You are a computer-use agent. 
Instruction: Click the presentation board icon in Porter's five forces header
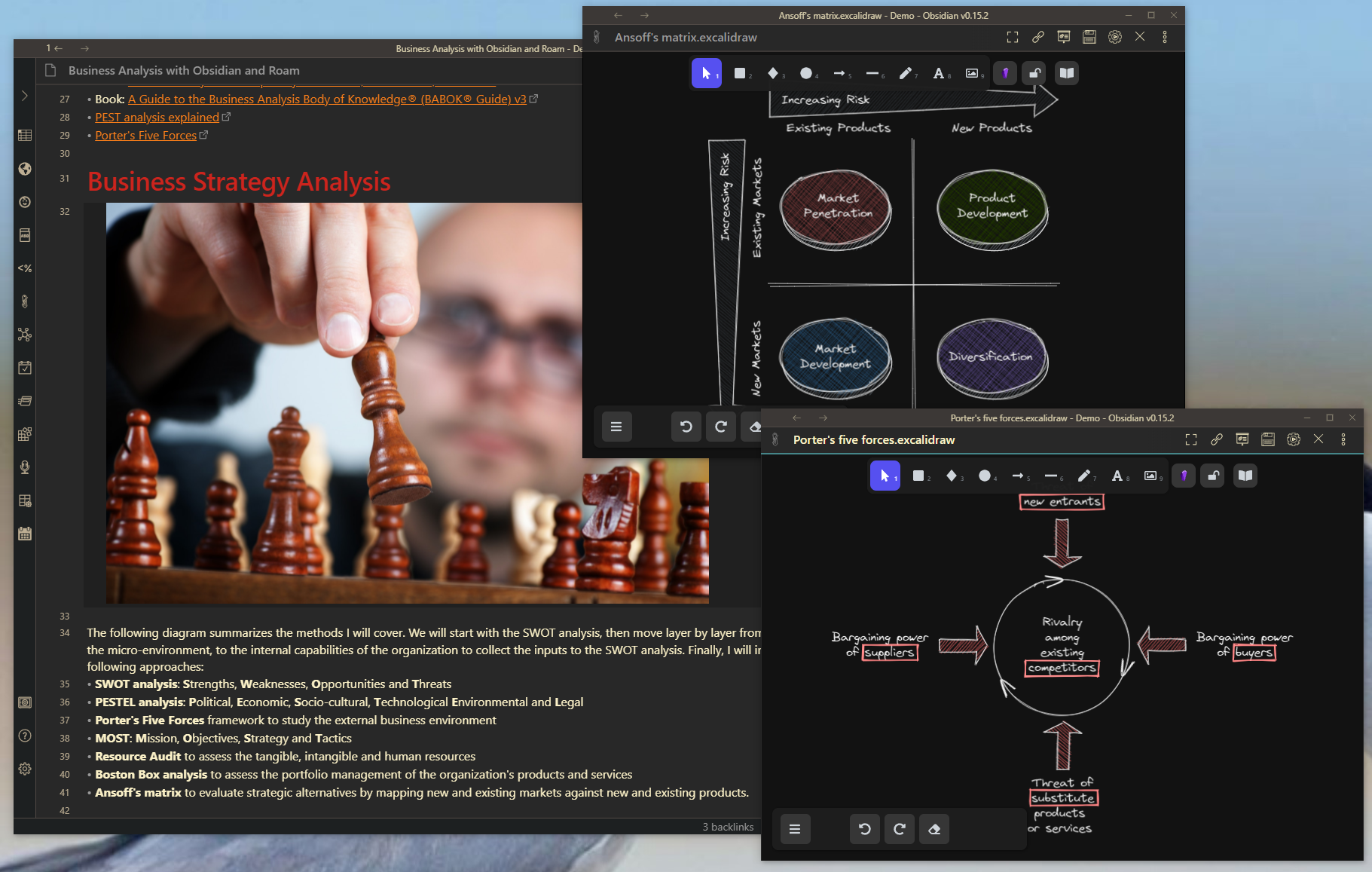tap(1242, 439)
